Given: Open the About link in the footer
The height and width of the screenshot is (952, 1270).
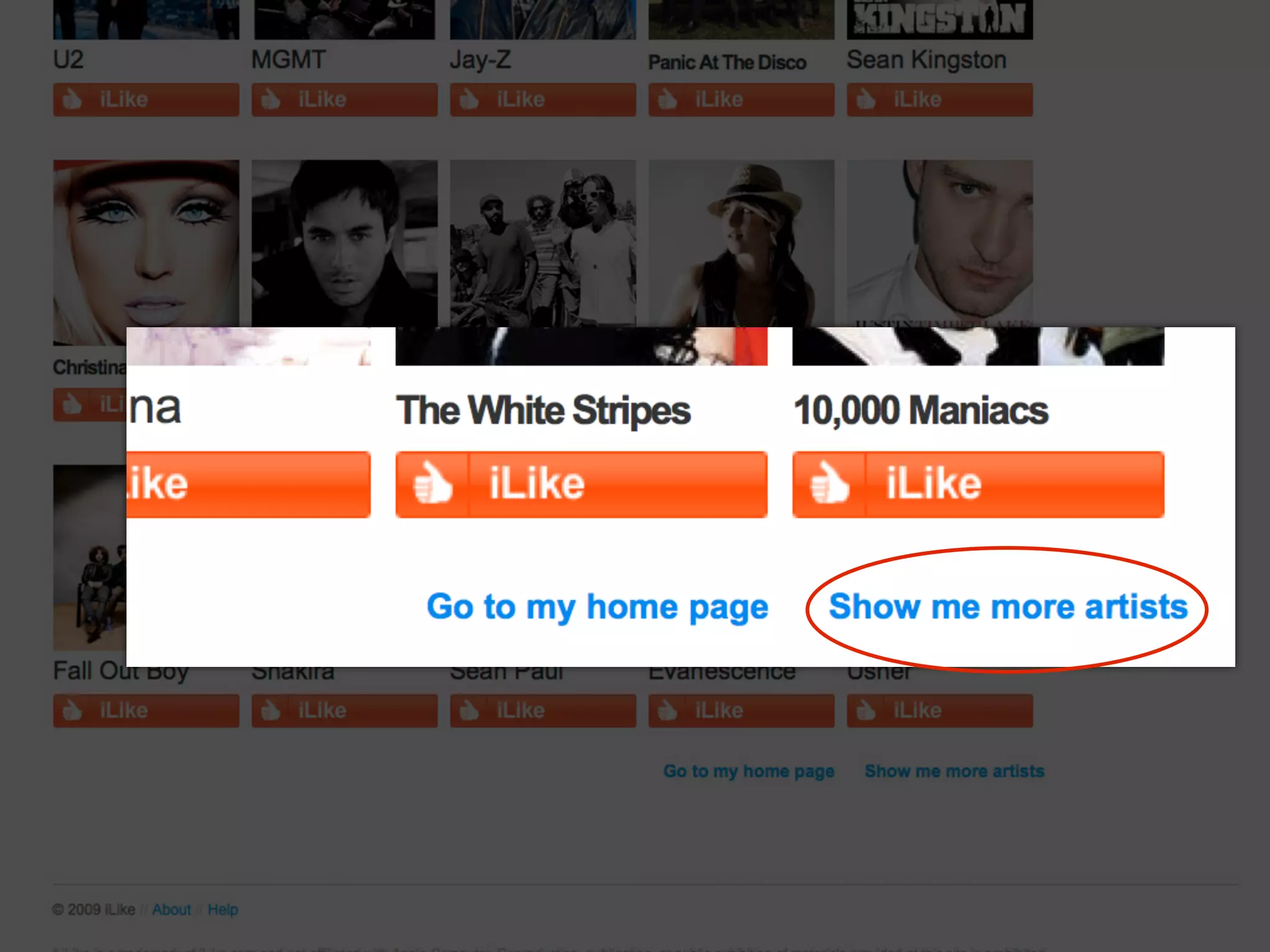Looking at the screenshot, I should point(172,909).
